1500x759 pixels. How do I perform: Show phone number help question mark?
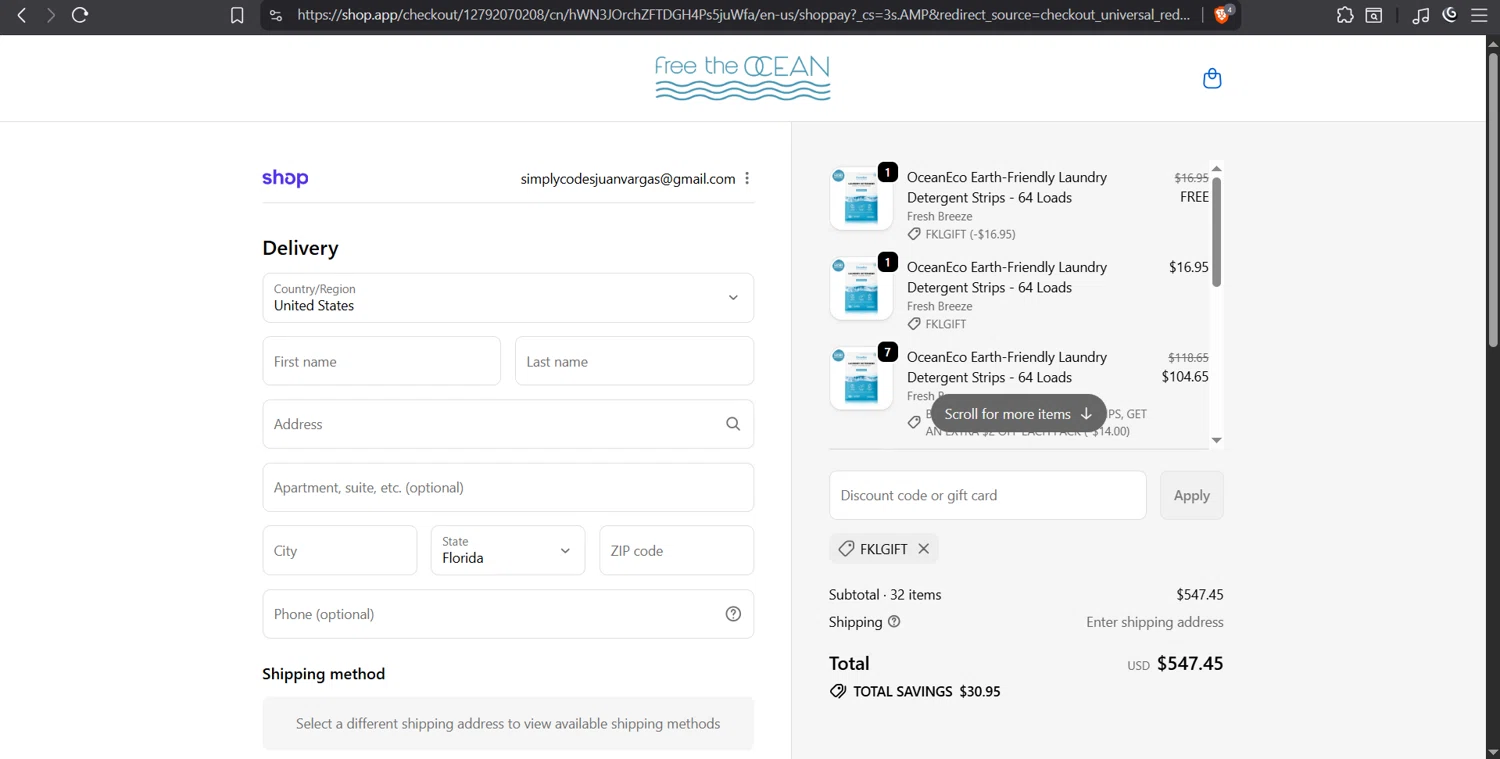pos(733,614)
